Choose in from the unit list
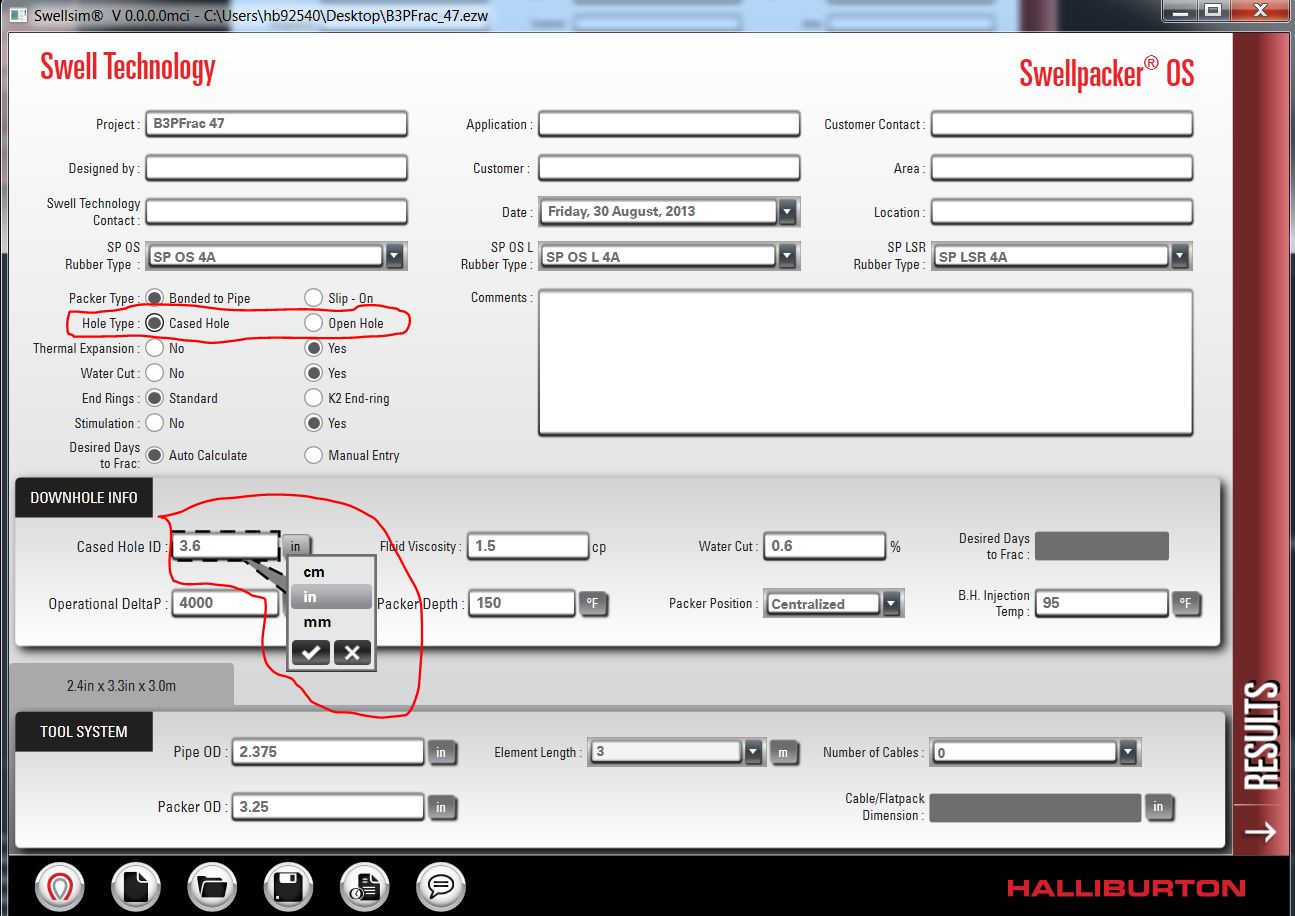 tap(330, 597)
